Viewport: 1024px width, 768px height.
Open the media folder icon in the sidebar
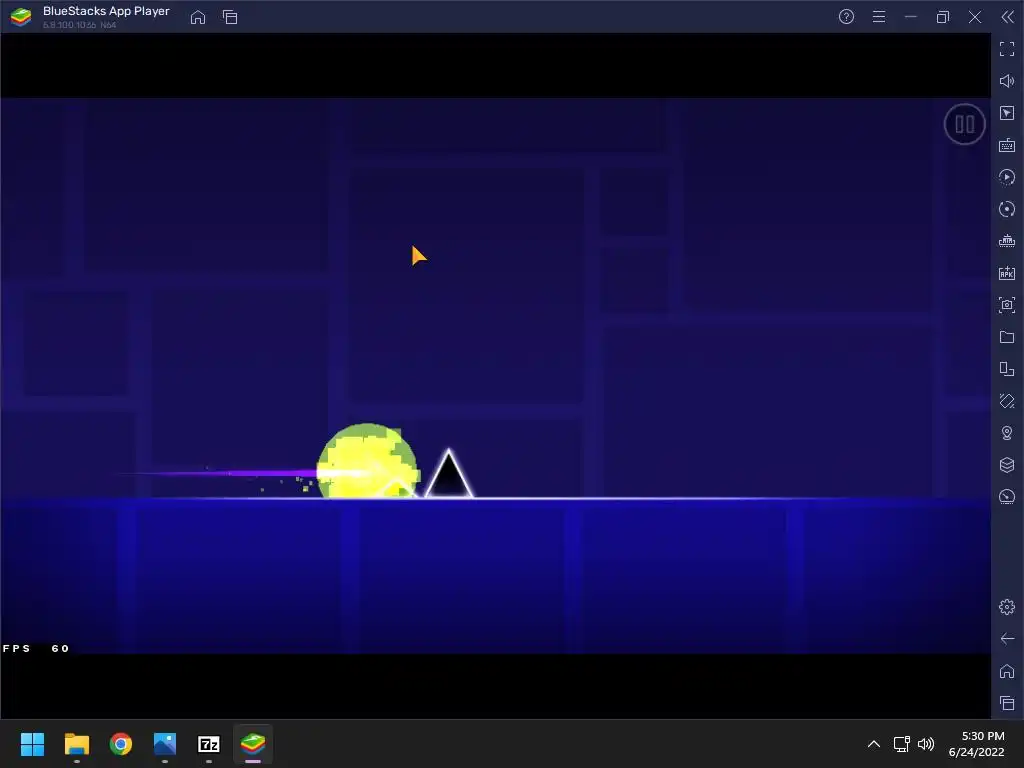pos(1007,337)
